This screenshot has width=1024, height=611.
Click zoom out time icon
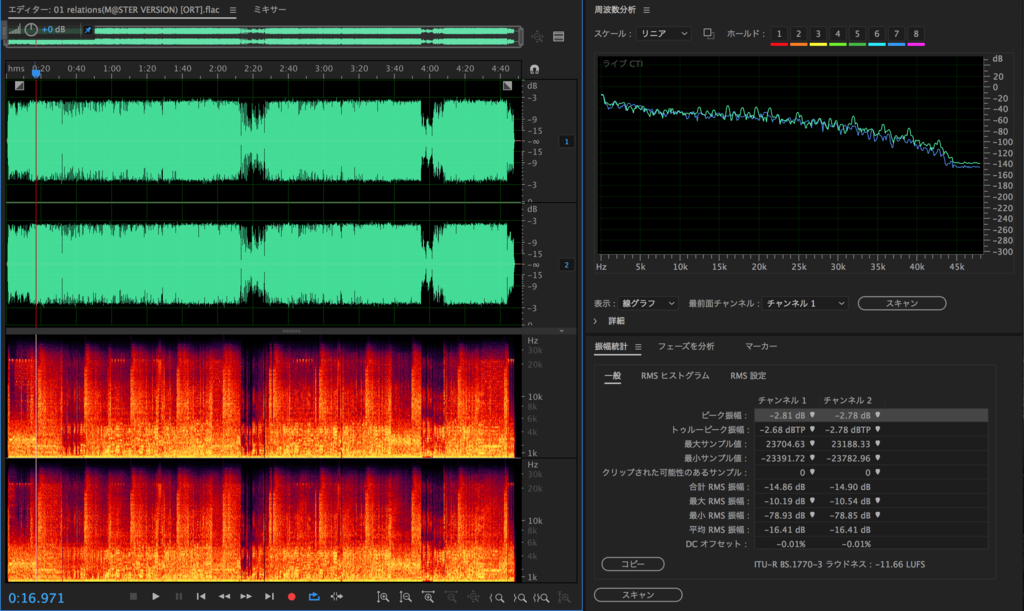coord(451,597)
